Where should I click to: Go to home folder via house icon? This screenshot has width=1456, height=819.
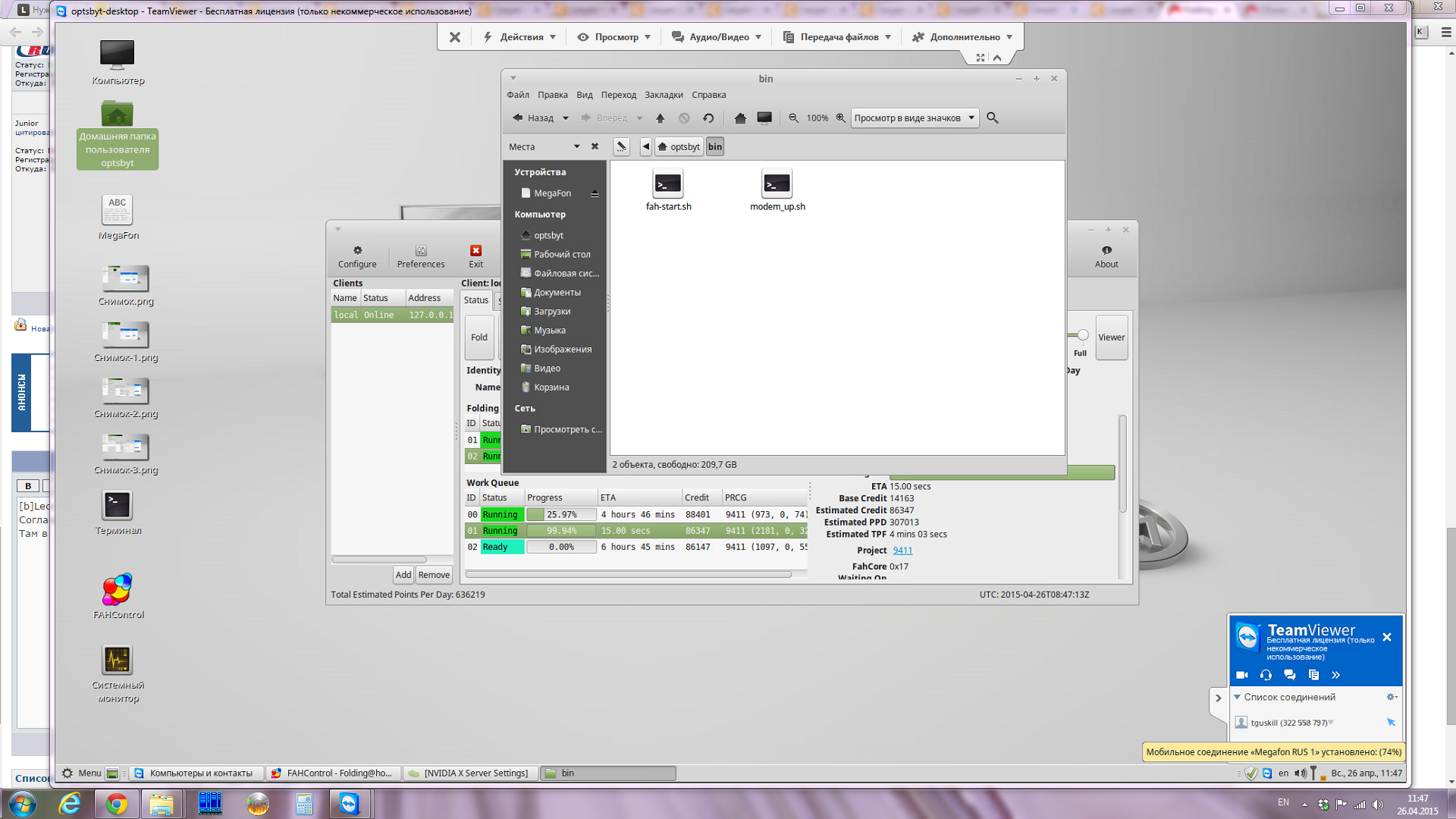pos(740,118)
